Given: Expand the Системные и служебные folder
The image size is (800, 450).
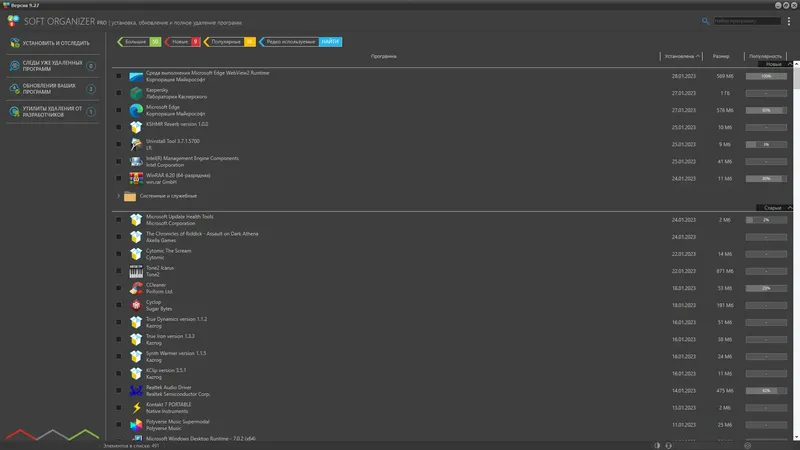Looking at the screenshot, I should 118,196.
